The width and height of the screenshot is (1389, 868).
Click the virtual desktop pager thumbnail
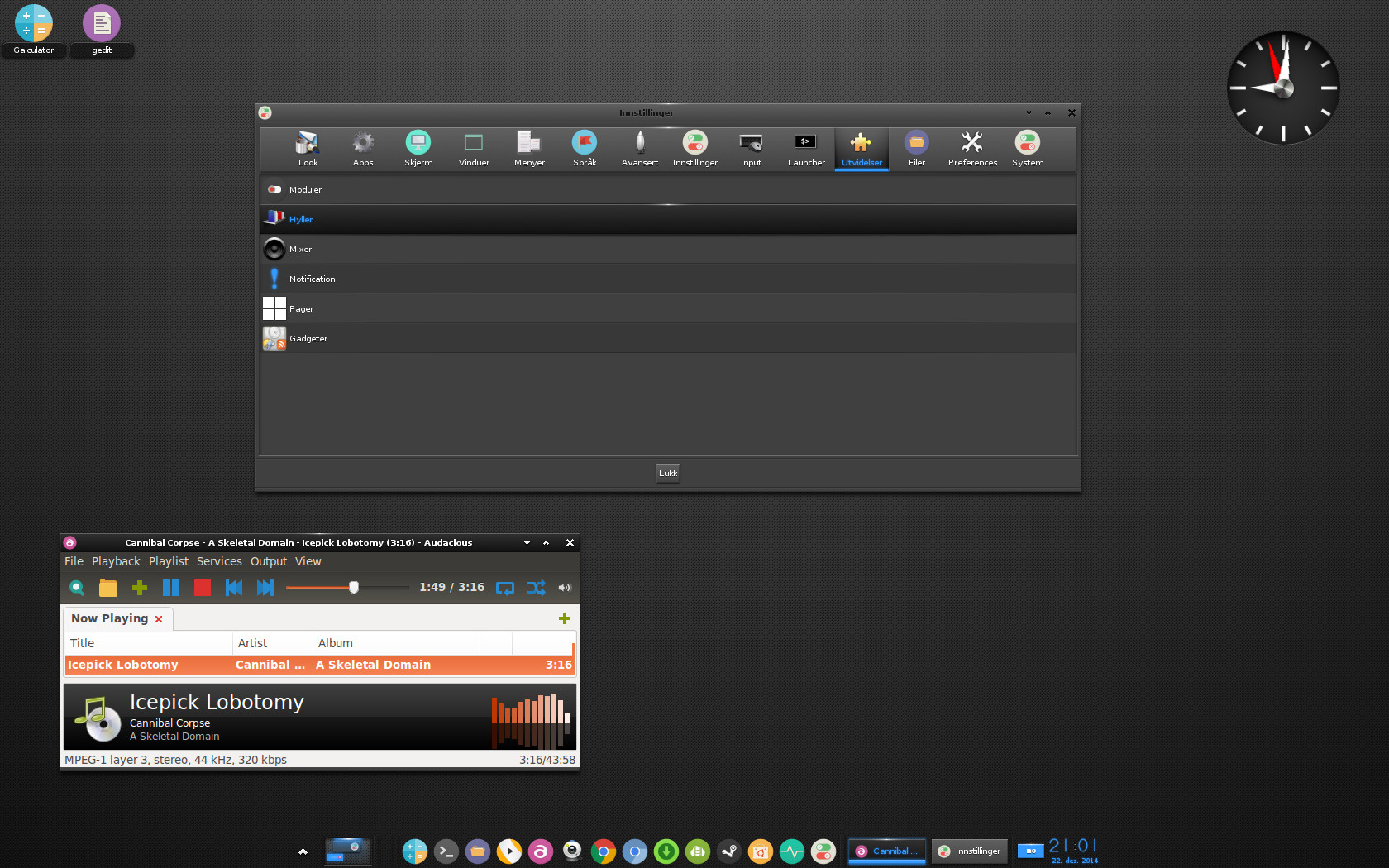click(348, 851)
